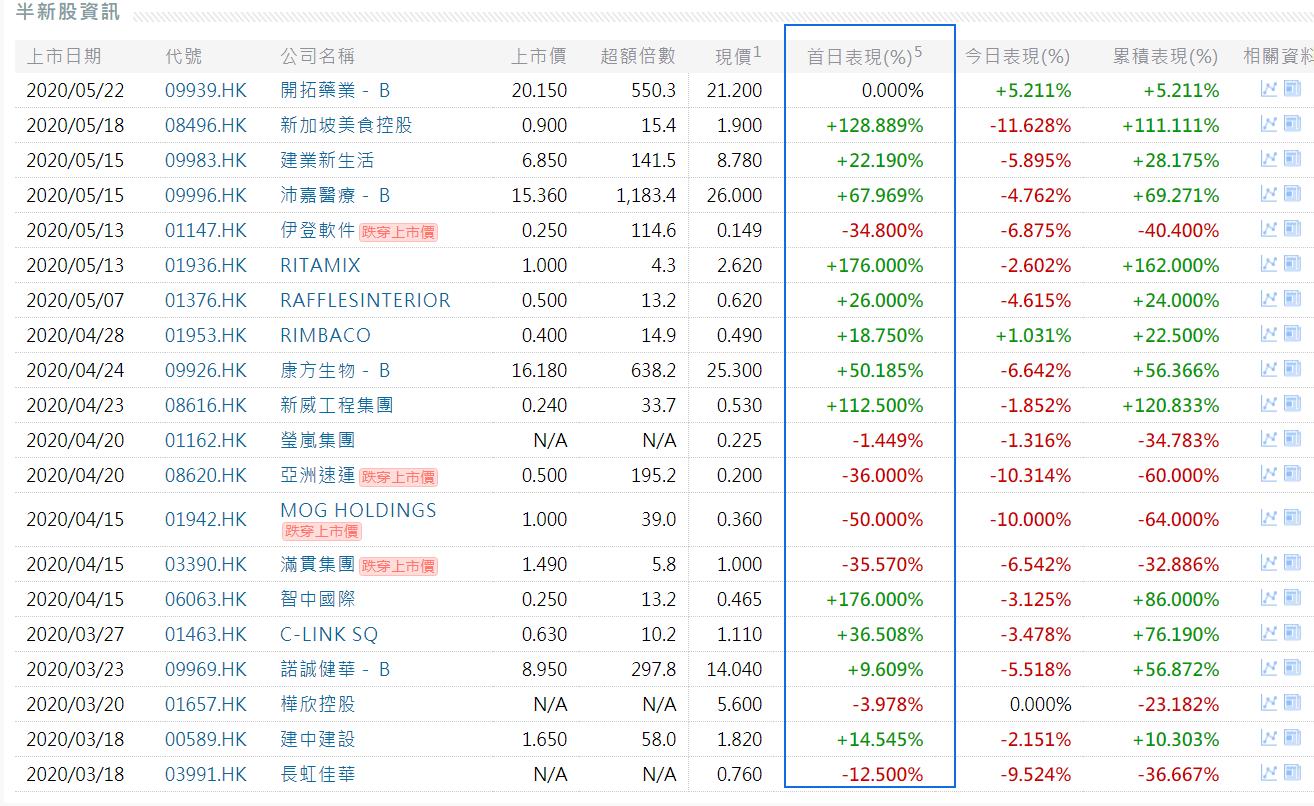Open the chart icon for 06063.HK row
Viewport: 1314px width, 806px height.
pos(1269,598)
